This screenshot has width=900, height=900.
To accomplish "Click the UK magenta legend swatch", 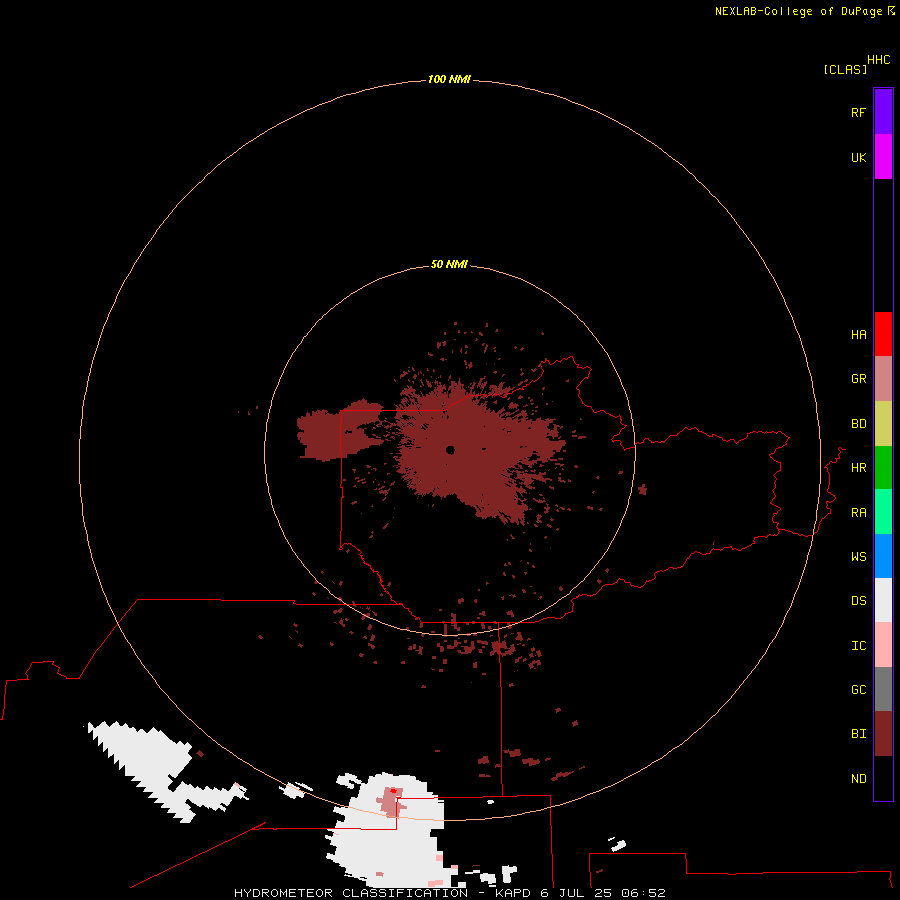I will click(883, 157).
